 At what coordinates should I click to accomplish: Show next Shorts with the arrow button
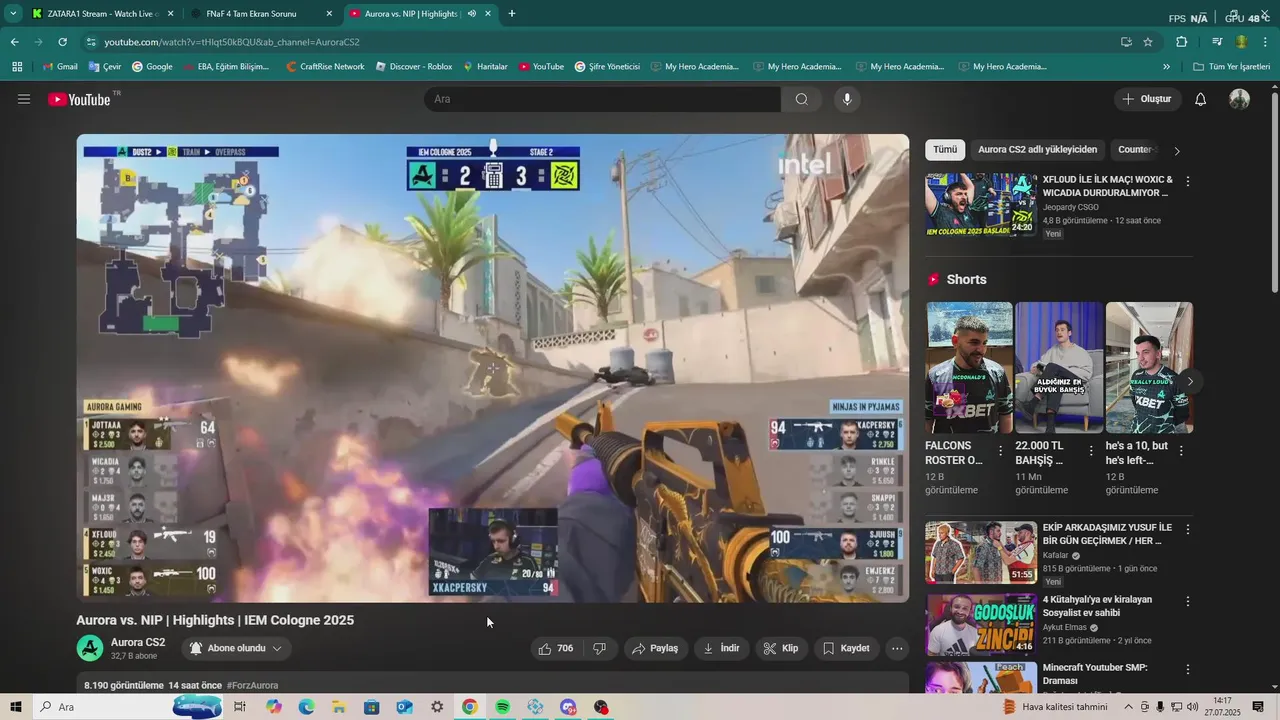(x=1190, y=381)
